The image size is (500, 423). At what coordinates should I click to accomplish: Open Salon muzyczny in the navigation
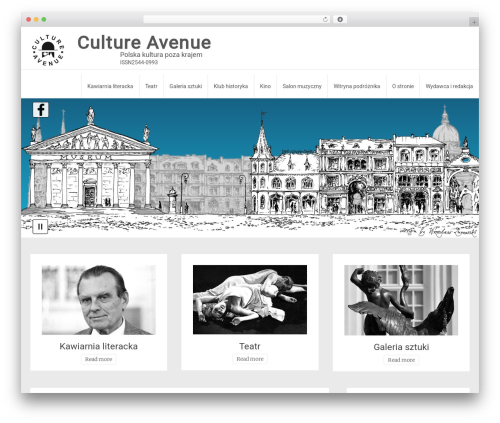point(302,86)
